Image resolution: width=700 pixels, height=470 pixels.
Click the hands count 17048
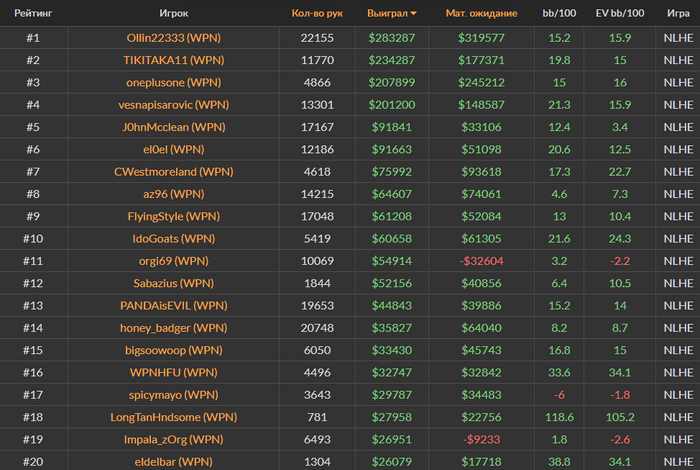(317, 216)
